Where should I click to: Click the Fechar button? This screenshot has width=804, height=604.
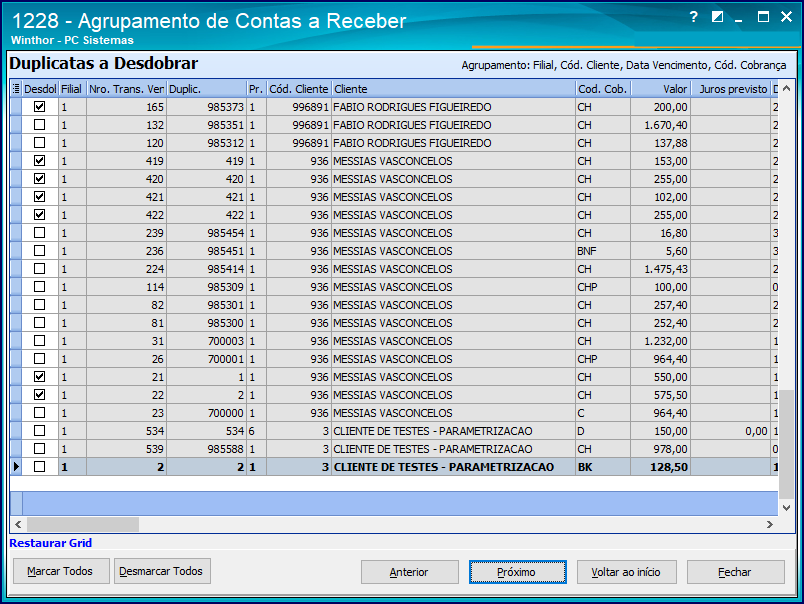point(735,572)
